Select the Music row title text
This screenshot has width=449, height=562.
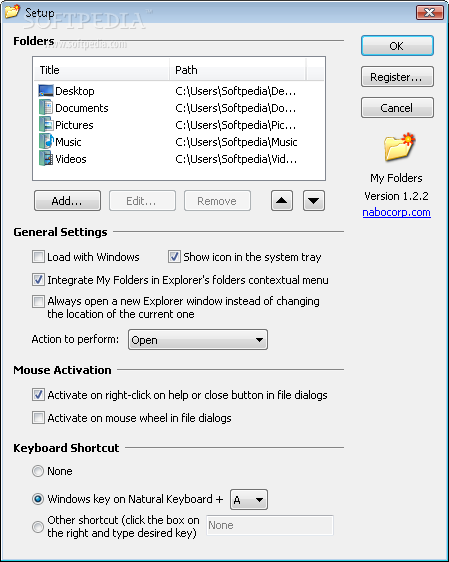coord(68,142)
